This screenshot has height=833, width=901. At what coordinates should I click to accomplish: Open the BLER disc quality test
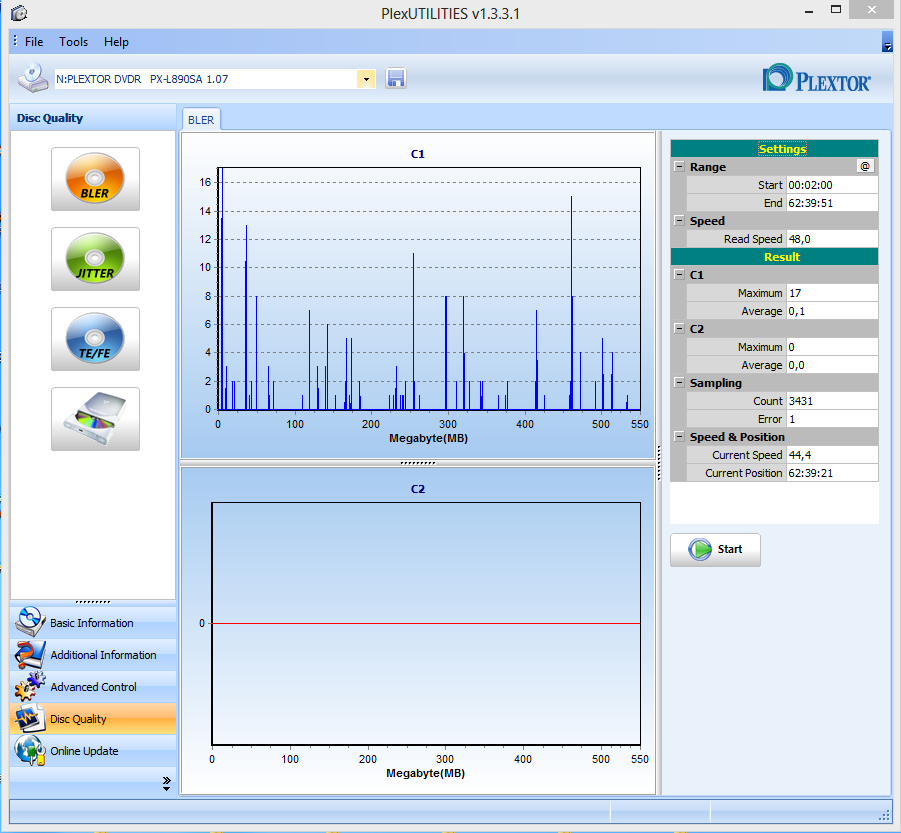click(95, 179)
